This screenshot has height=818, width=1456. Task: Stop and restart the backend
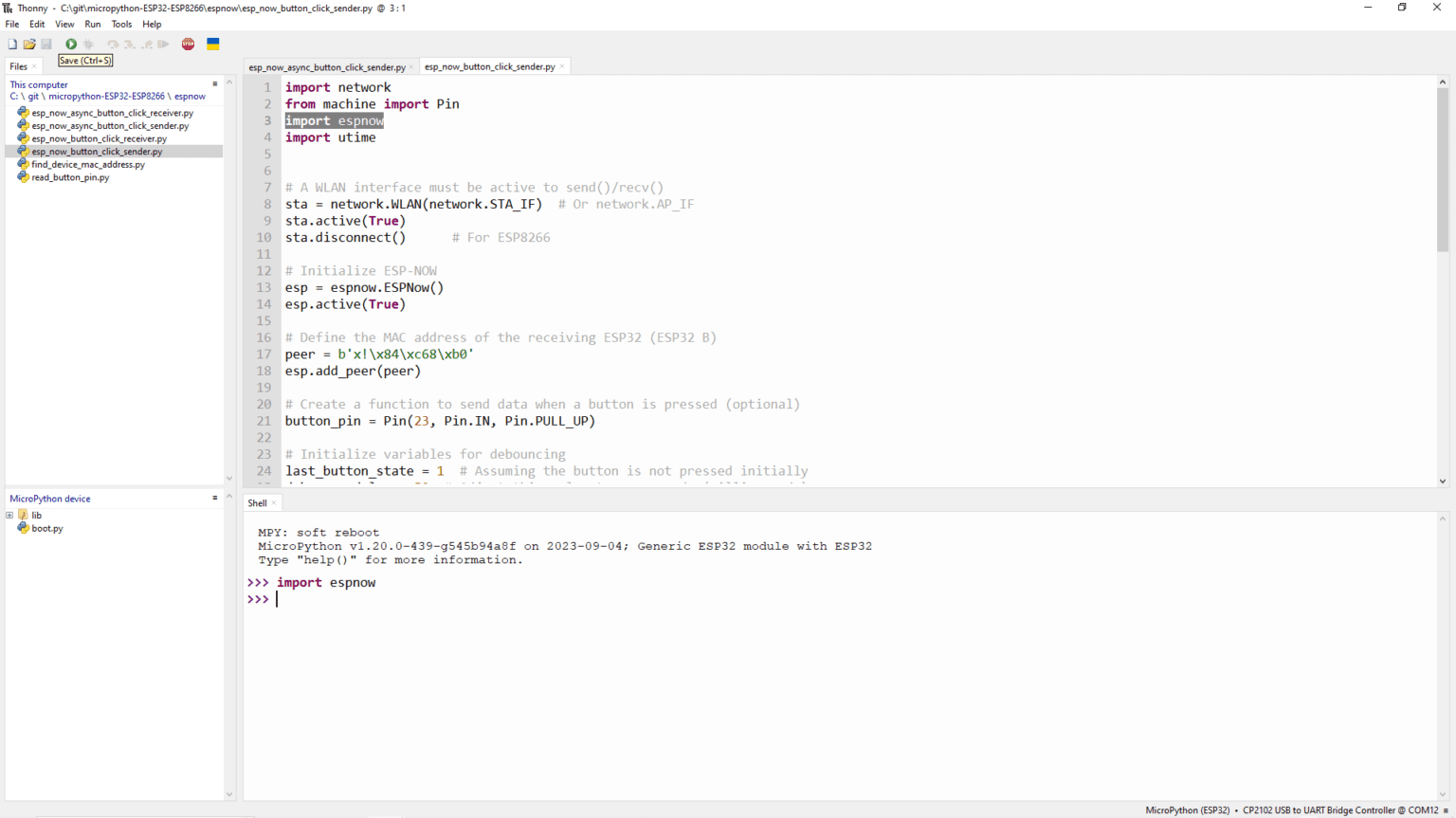pyautogui.click(x=188, y=44)
